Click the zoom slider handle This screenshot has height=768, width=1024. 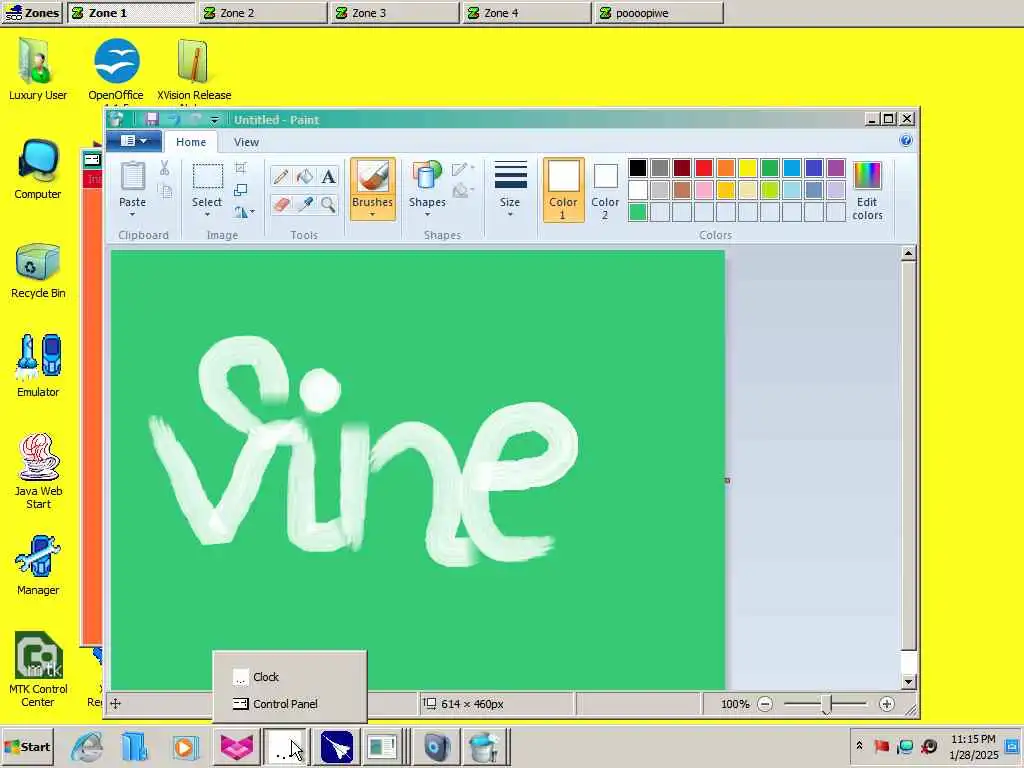coord(827,704)
